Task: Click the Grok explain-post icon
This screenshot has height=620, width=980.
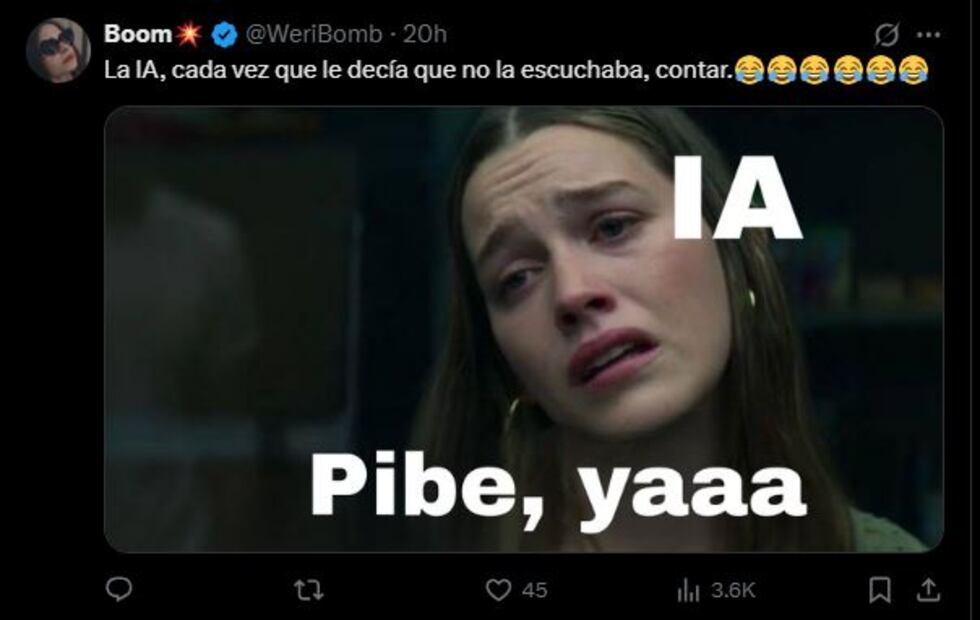Action: [886, 35]
